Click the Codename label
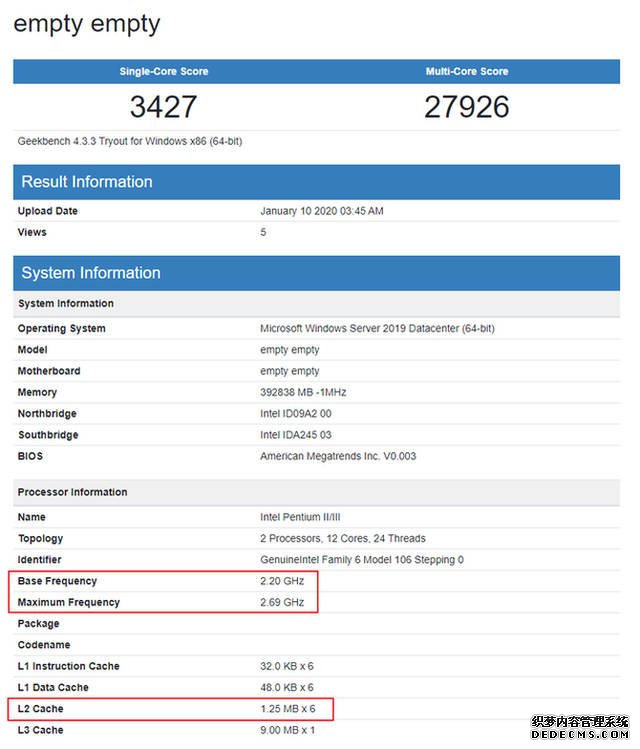Viewport: 640px width, 749px height. point(44,645)
